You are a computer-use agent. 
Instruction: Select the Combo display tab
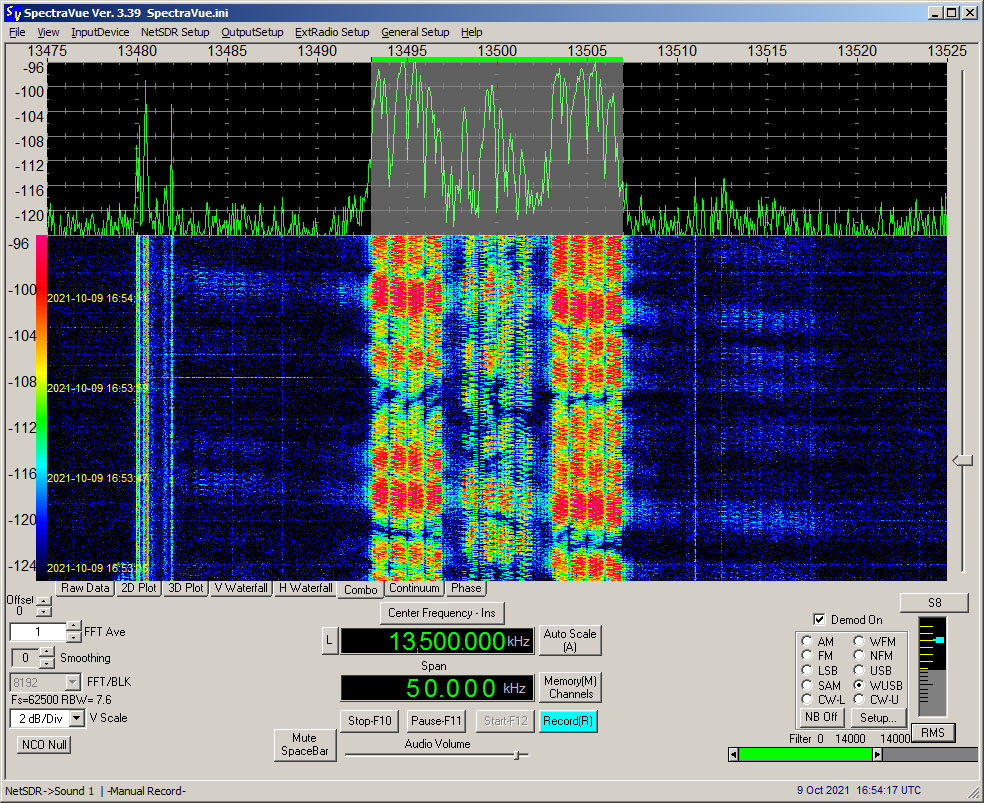(x=360, y=590)
